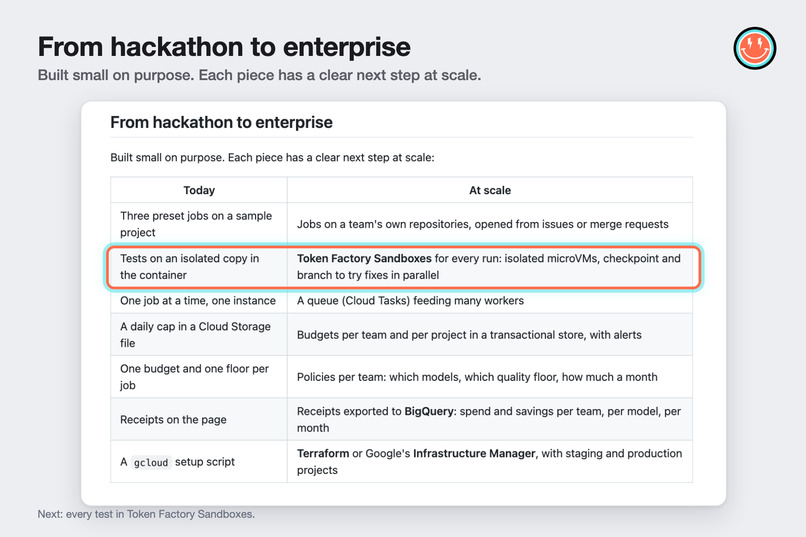Select 'Three preset jobs on a sample project' cell
806x537 pixels.
coord(199,224)
